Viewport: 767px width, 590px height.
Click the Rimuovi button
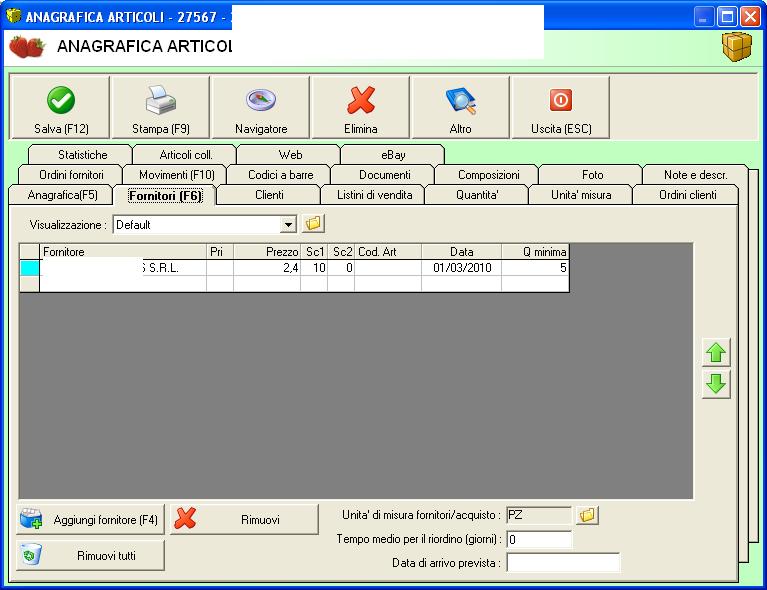(x=244, y=520)
